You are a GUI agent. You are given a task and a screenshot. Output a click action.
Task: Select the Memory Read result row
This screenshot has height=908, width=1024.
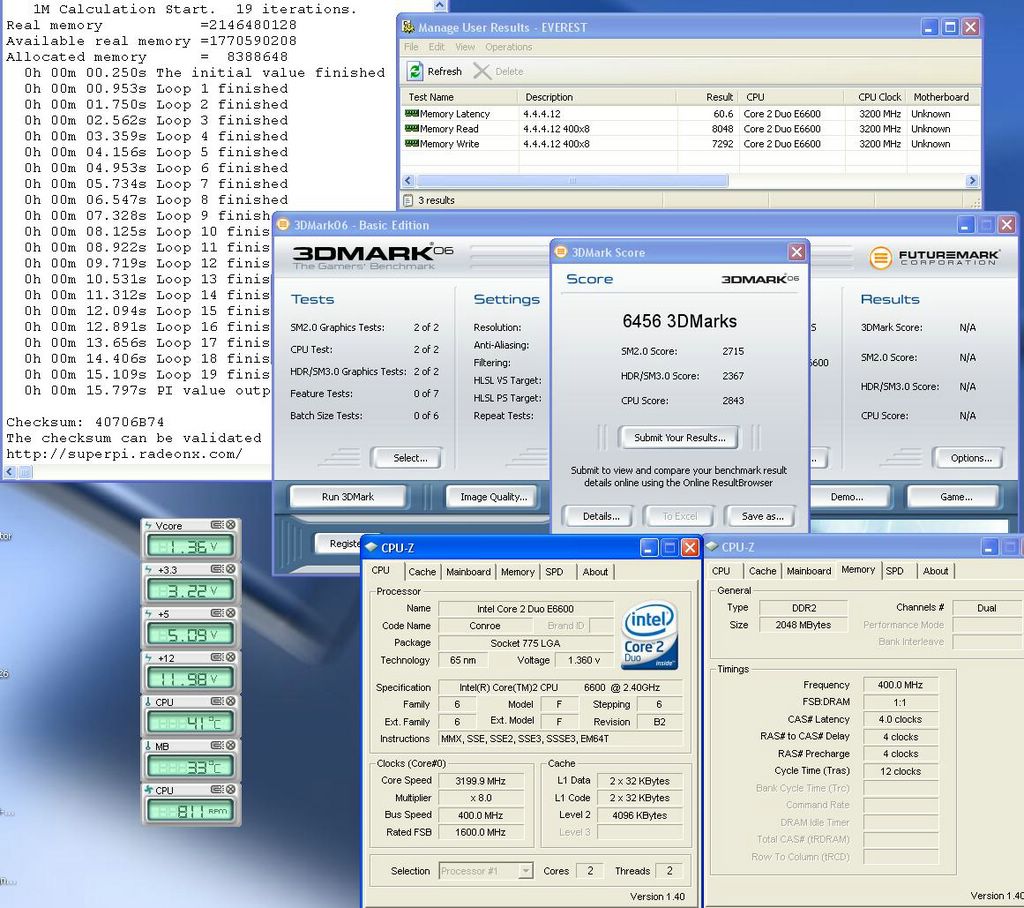(x=690, y=129)
